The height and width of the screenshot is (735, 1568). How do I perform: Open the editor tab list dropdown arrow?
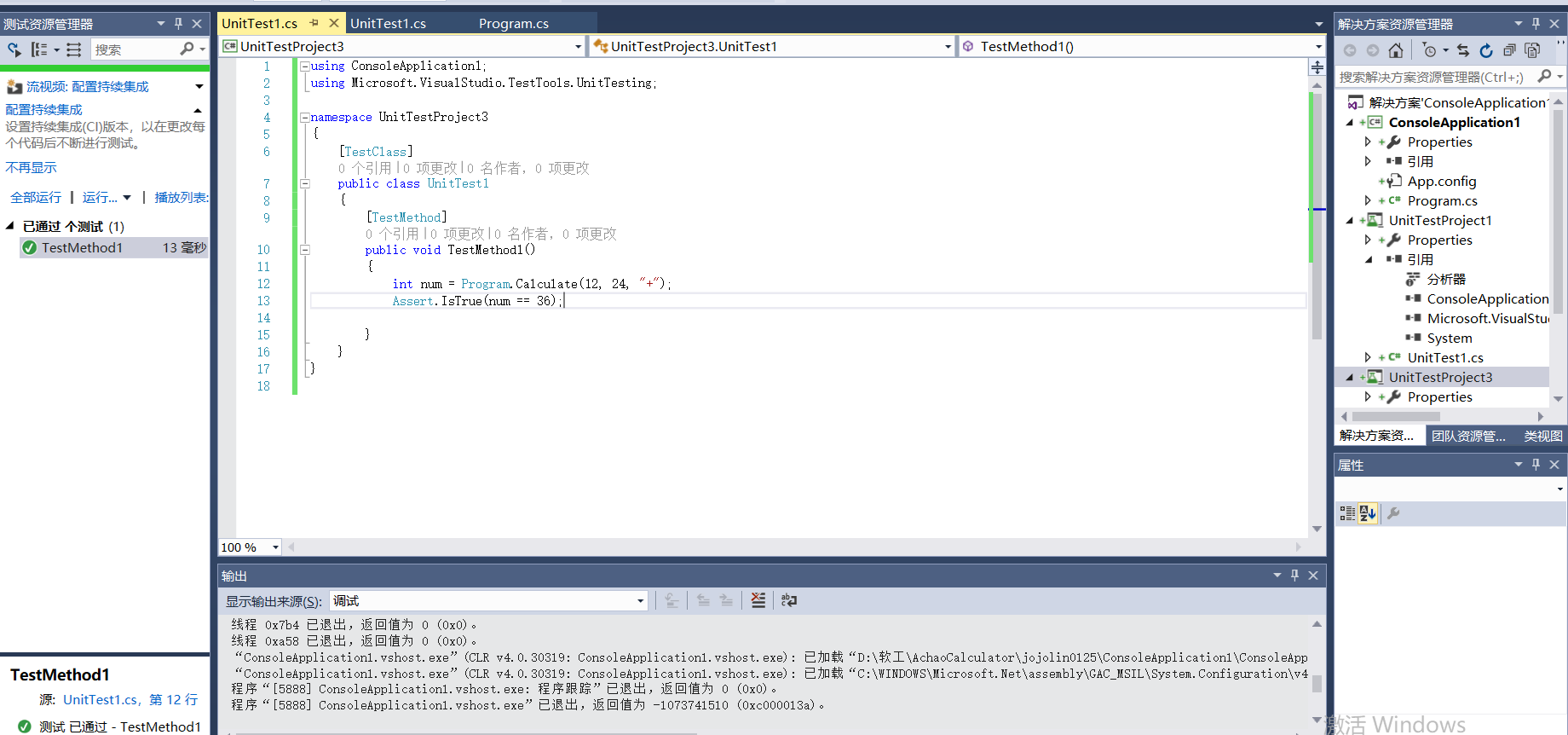tap(1318, 24)
